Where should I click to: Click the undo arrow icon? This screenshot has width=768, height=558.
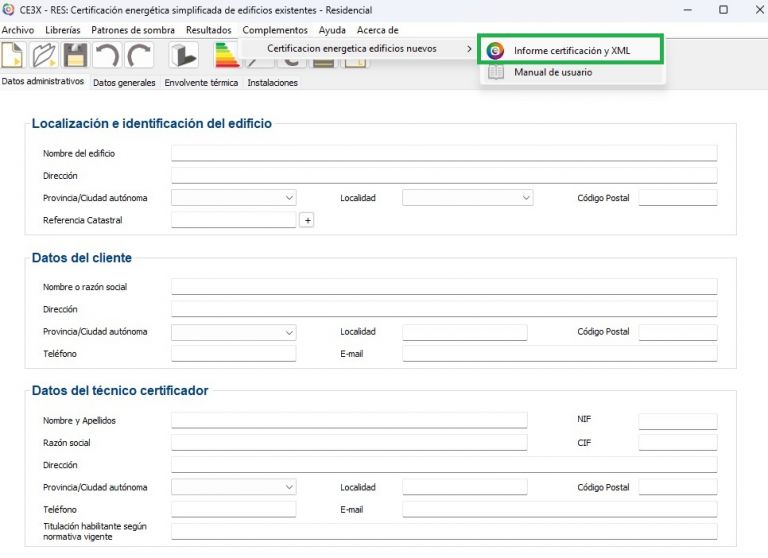tap(107, 55)
